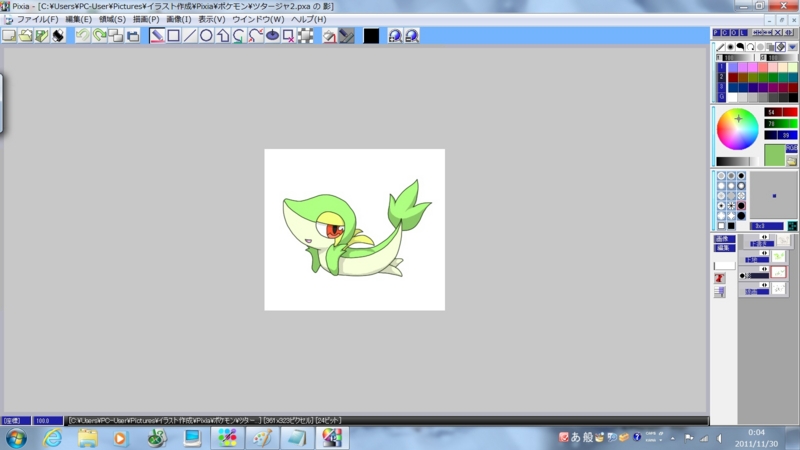Toggle visibility arrows of the topmost layer

tap(764, 237)
